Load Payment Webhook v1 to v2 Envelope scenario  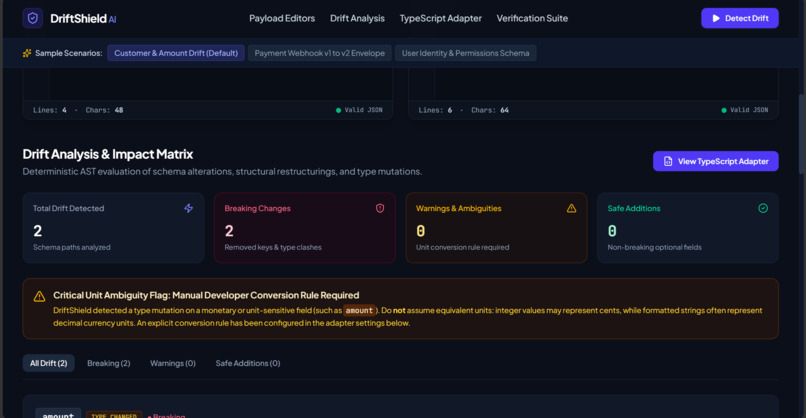[320, 53]
